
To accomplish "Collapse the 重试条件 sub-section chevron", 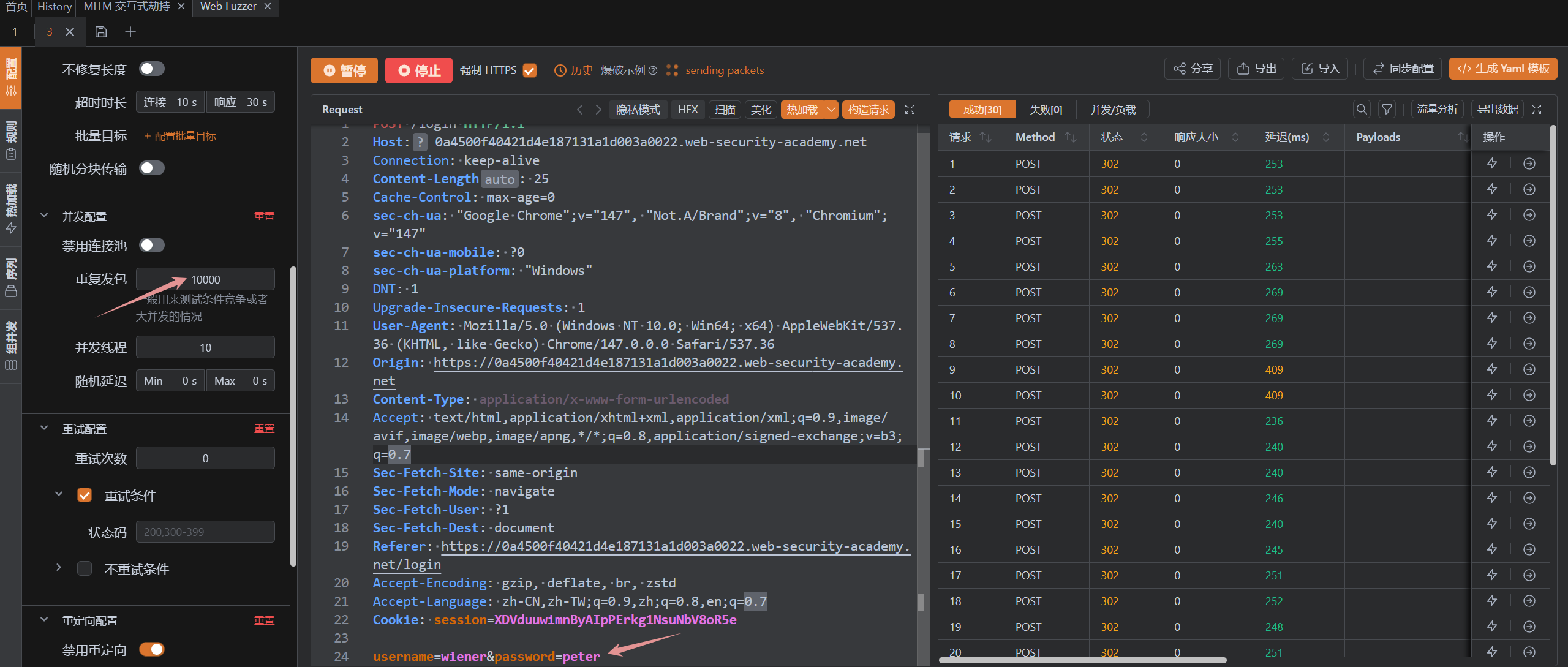I will tap(59, 494).
